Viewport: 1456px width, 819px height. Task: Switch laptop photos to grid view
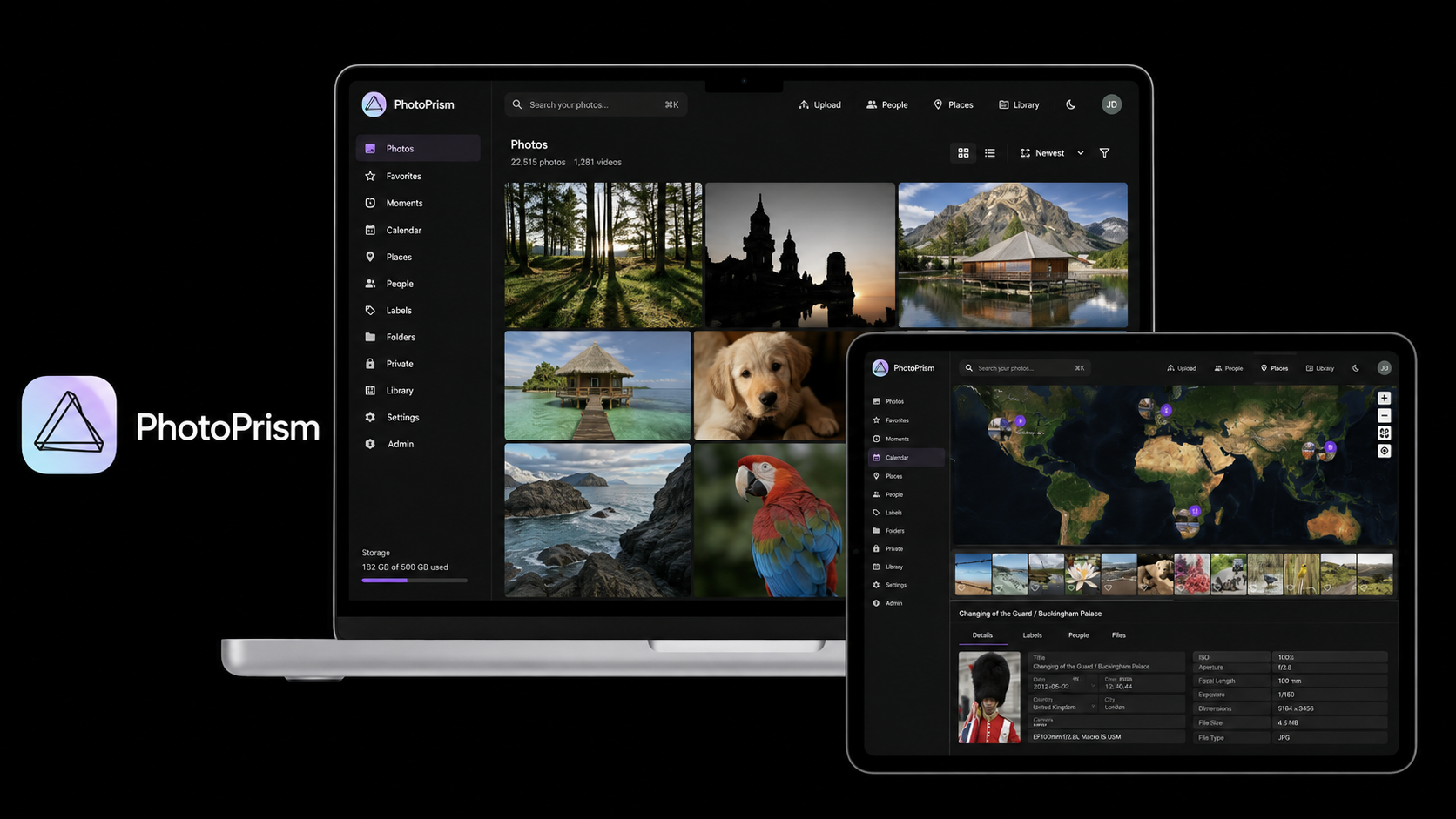[963, 153]
